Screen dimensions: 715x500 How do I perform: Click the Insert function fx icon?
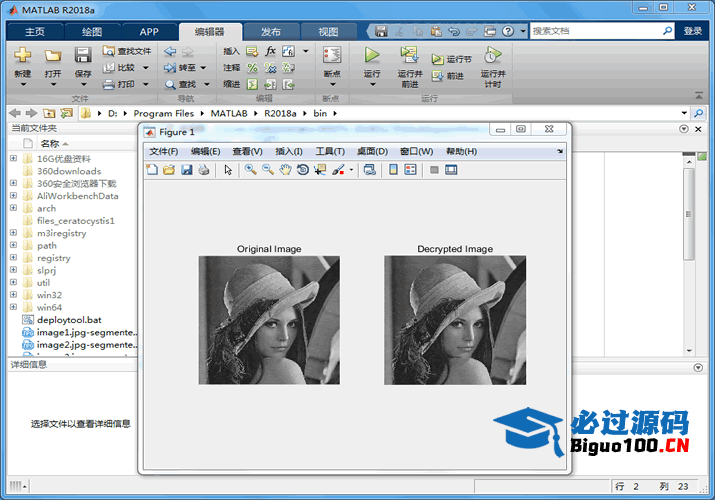click(270, 51)
